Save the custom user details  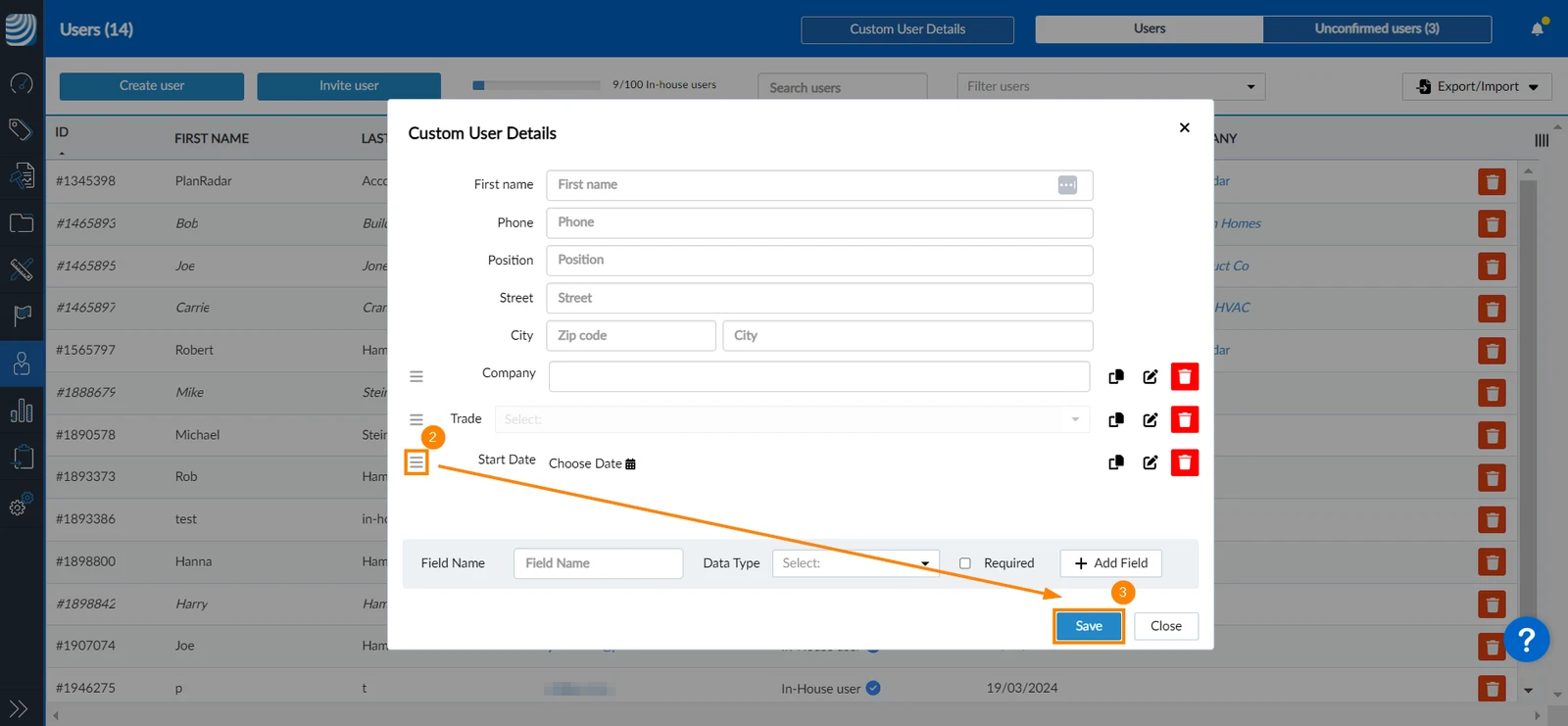[x=1089, y=626]
